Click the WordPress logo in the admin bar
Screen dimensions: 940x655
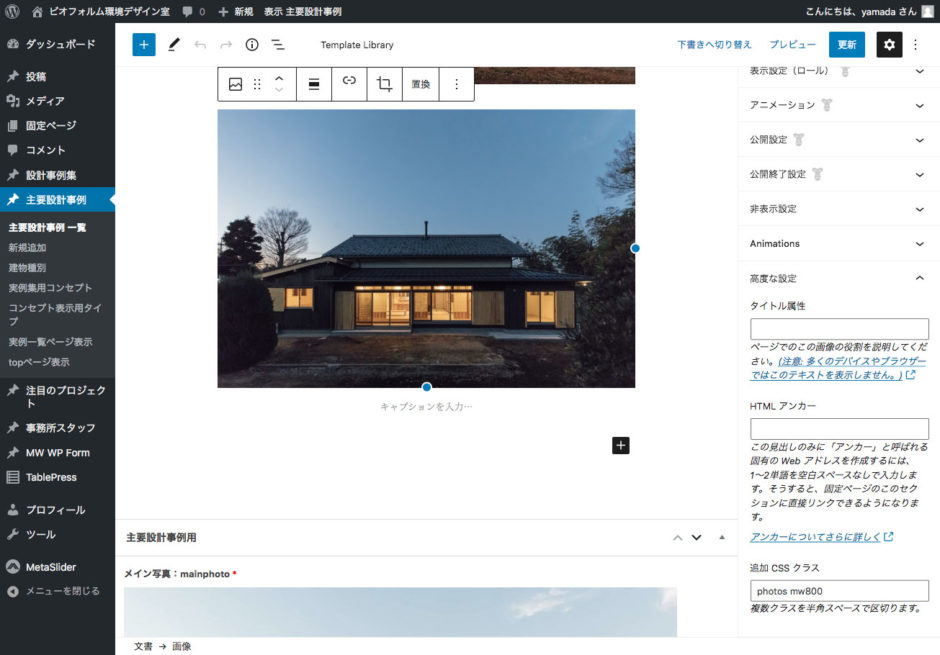[x=12, y=11]
